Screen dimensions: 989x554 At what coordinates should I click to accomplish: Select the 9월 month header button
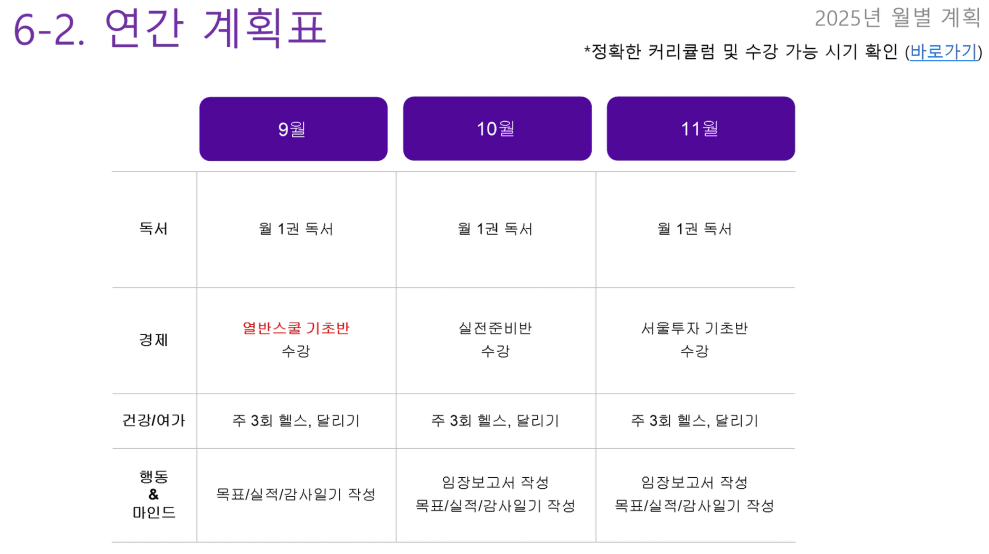pyautogui.click(x=293, y=129)
